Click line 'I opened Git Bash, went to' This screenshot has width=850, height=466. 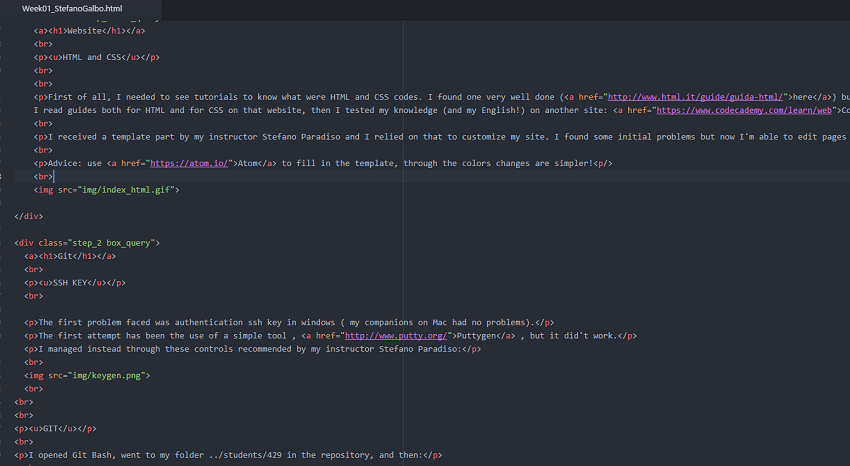(x=228, y=455)
